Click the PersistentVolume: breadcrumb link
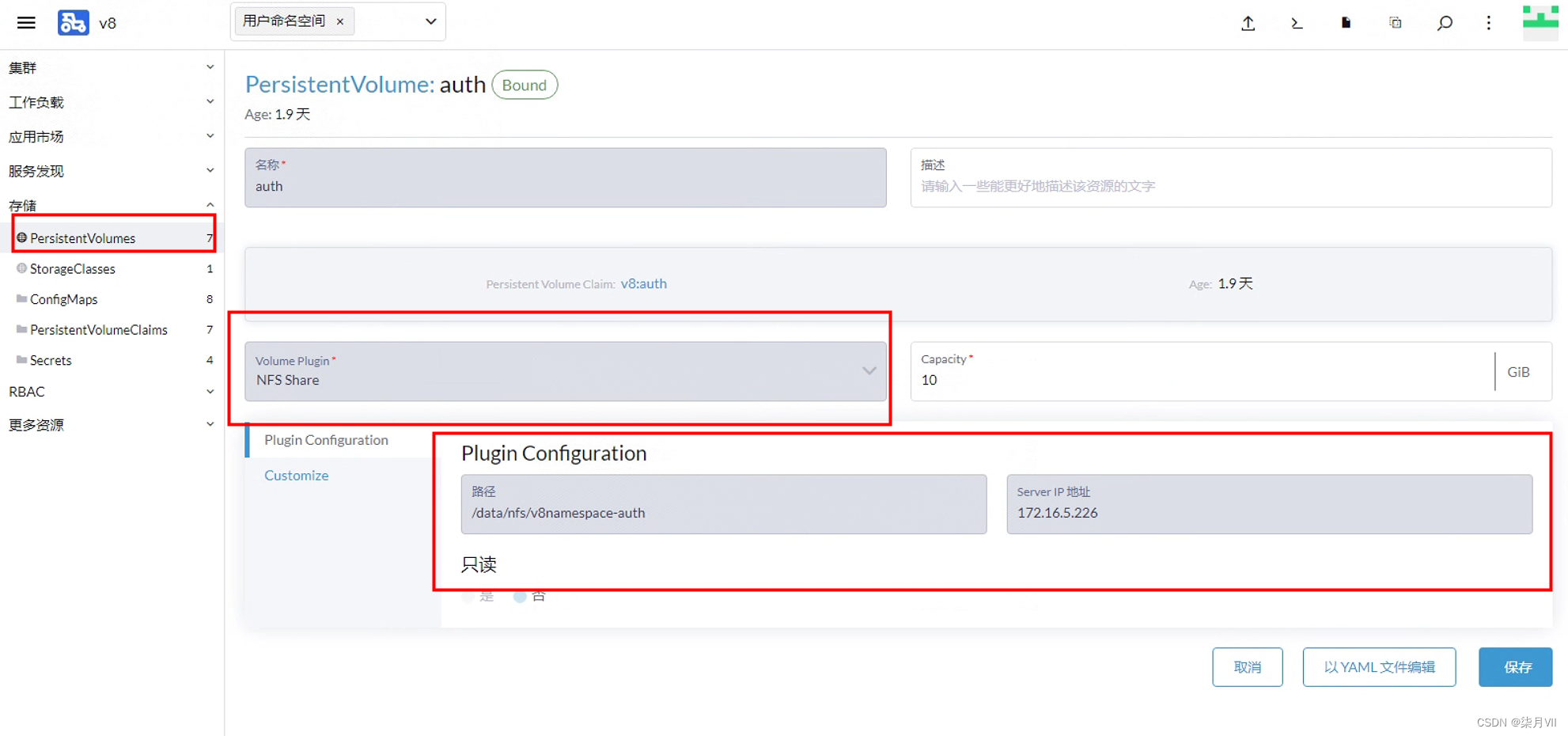This screenshot has height=736, width=1568. pyautogui.click(x=339, y=85)
